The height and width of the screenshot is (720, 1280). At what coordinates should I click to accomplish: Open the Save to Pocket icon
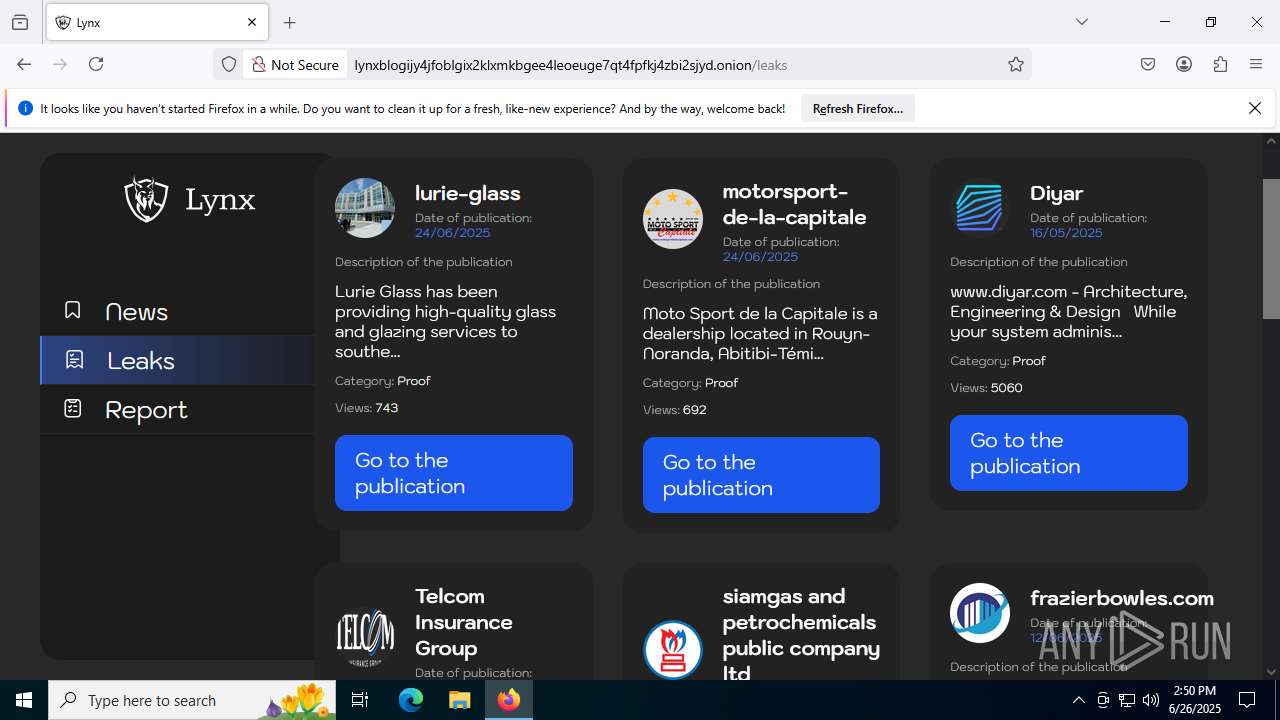tap(1148, 64)
